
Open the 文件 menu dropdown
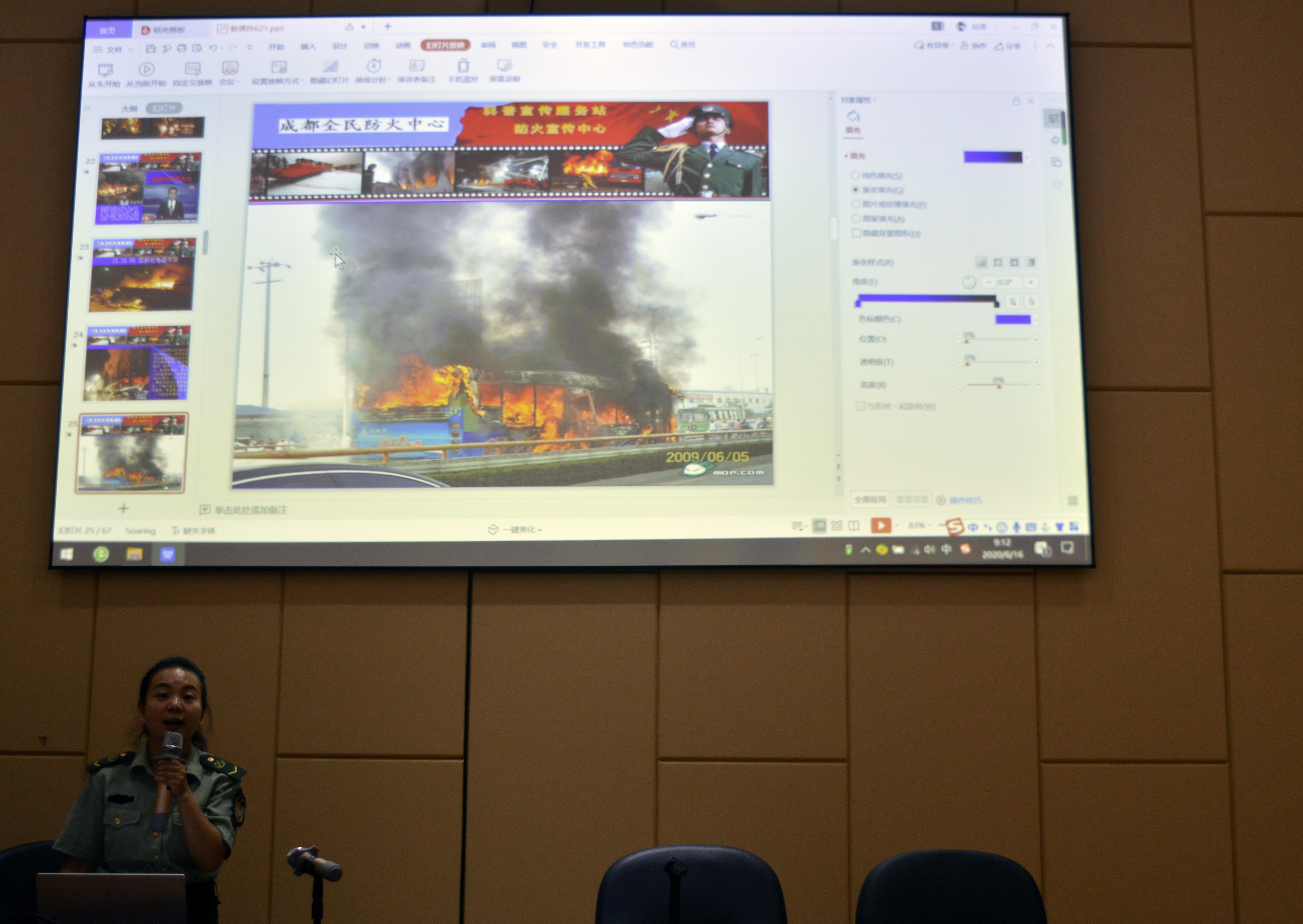click(x=114, y=49)
